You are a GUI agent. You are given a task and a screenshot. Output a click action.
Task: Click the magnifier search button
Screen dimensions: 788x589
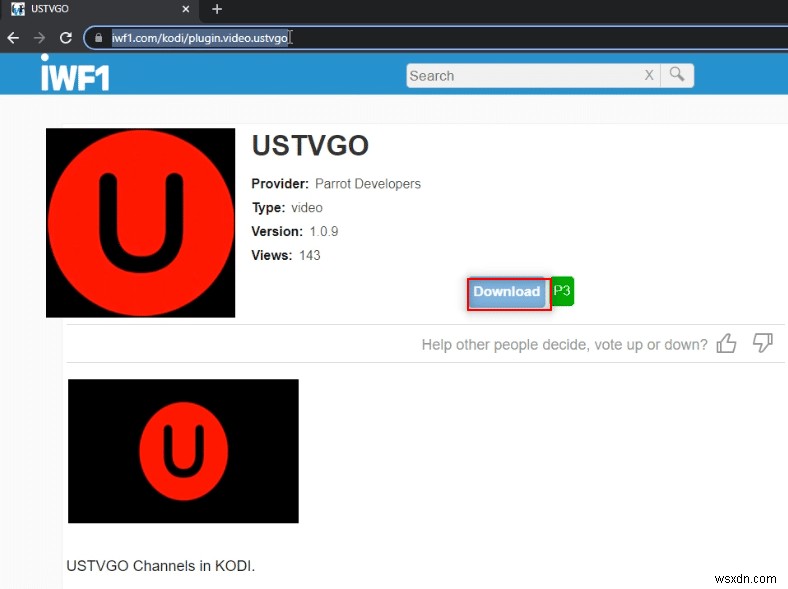[x=677, y=75]
